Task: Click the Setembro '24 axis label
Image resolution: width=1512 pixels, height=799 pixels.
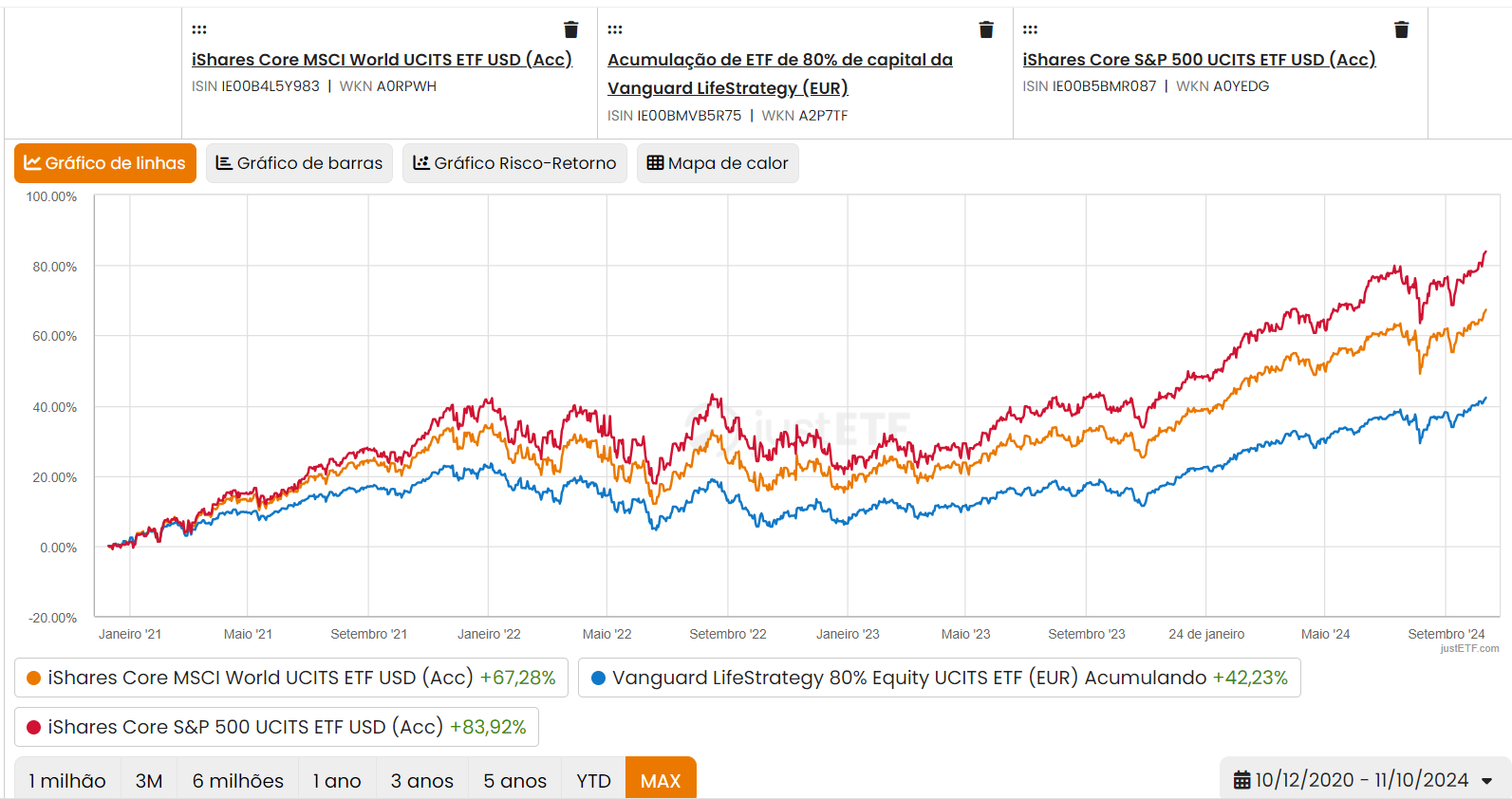Action: [1446, 634]
